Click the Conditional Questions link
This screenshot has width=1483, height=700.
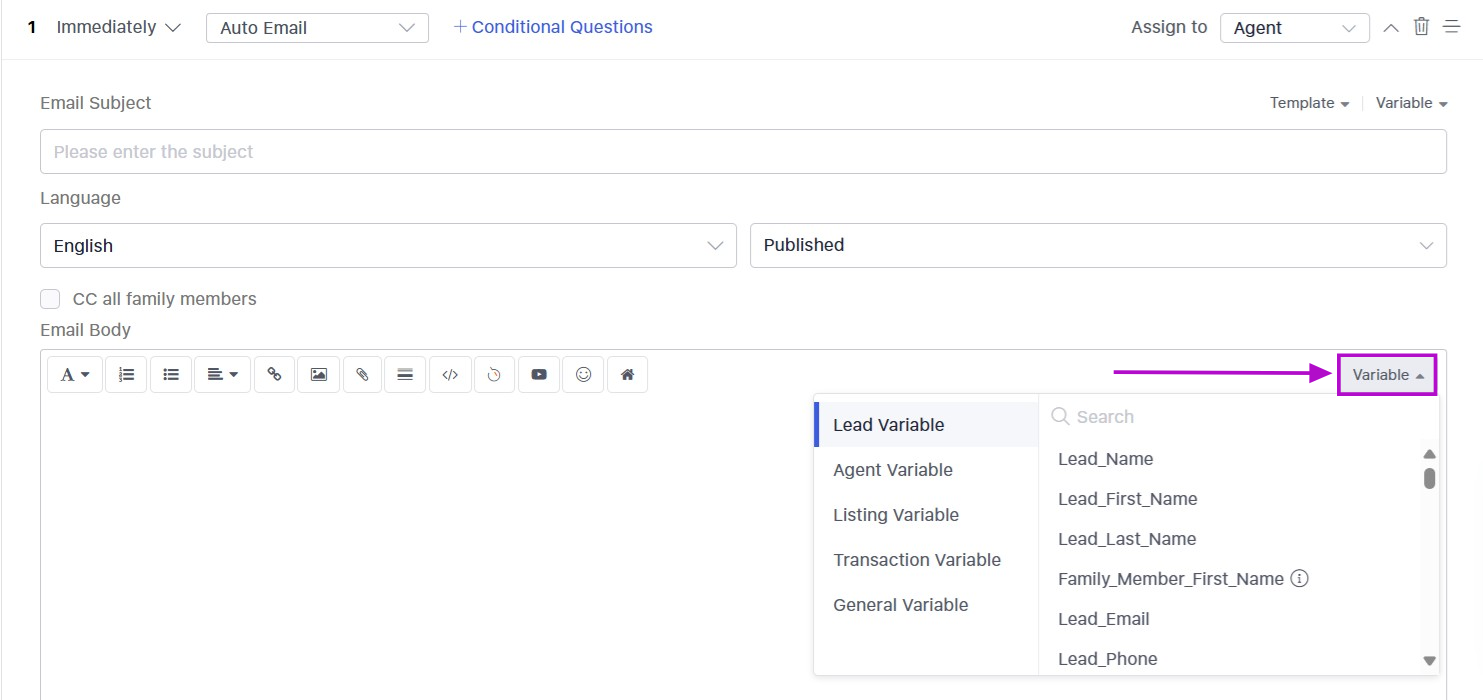(x=553, y=27)
